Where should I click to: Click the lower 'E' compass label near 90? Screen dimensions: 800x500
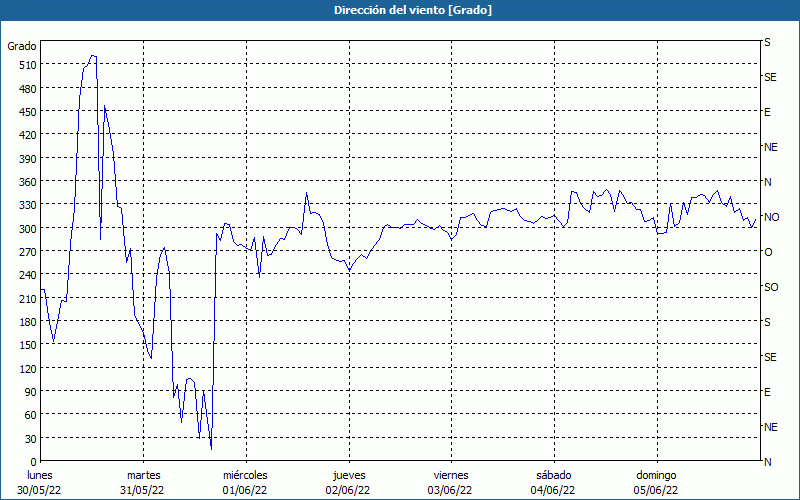point(767,392)
